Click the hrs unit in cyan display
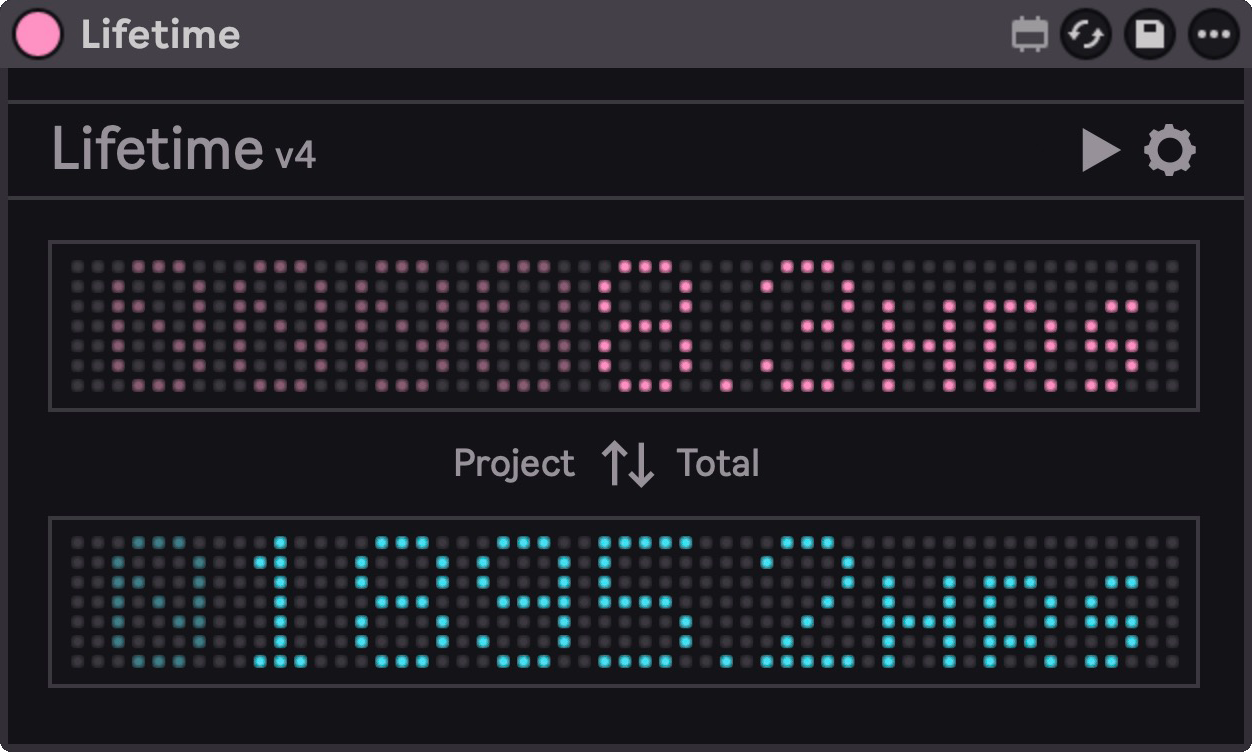The width and height of the screenshot is (1252, 752). point(1010,620)
